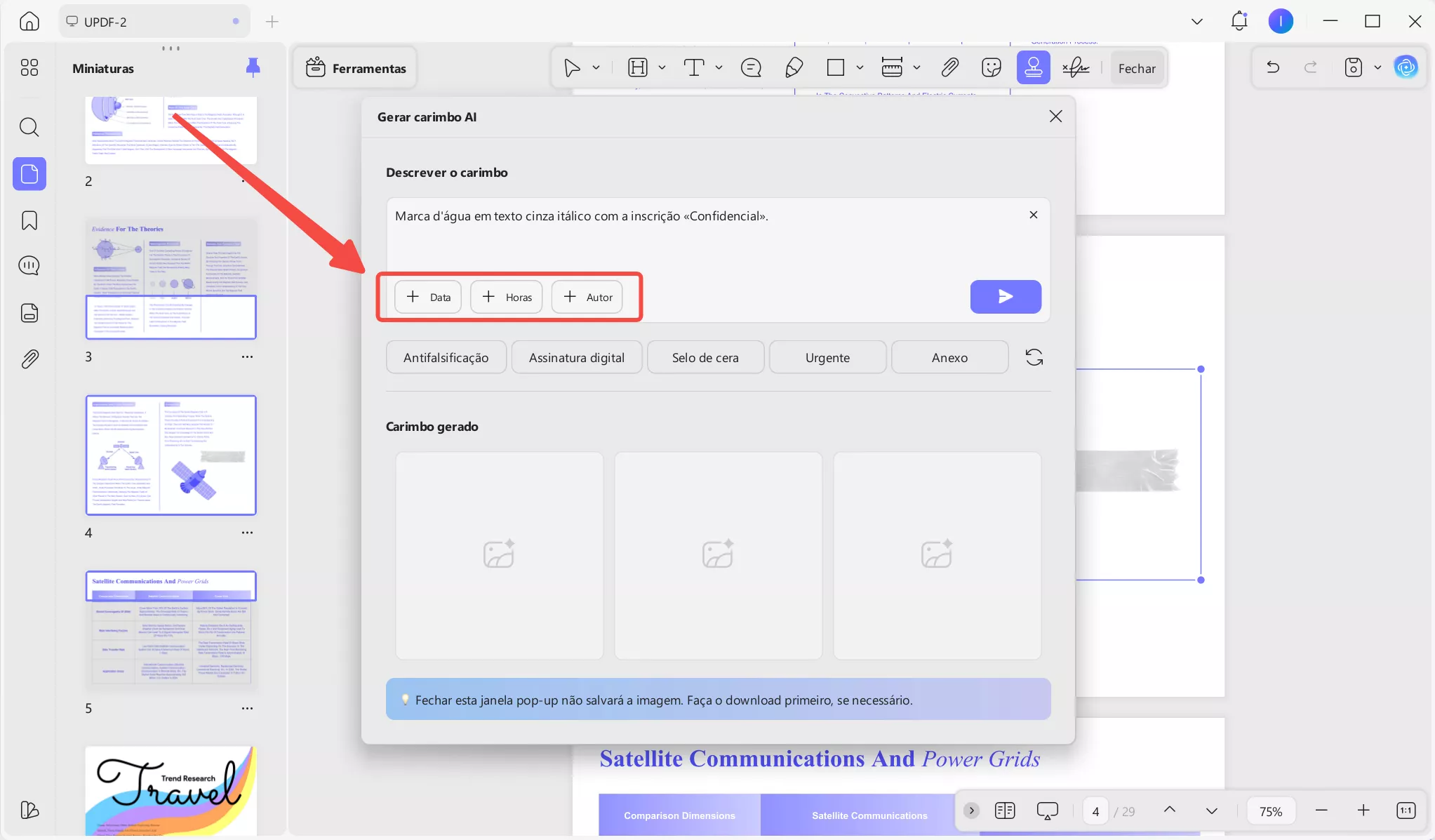Image resolution: width=1435 pixels, height=840 pixels.
Task: Select the signature tool
Action: [1076, 67]
